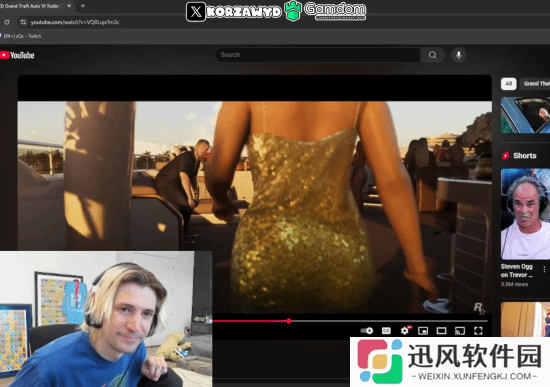Reload the page in browser
550x387 pixels.
point(7,22)
